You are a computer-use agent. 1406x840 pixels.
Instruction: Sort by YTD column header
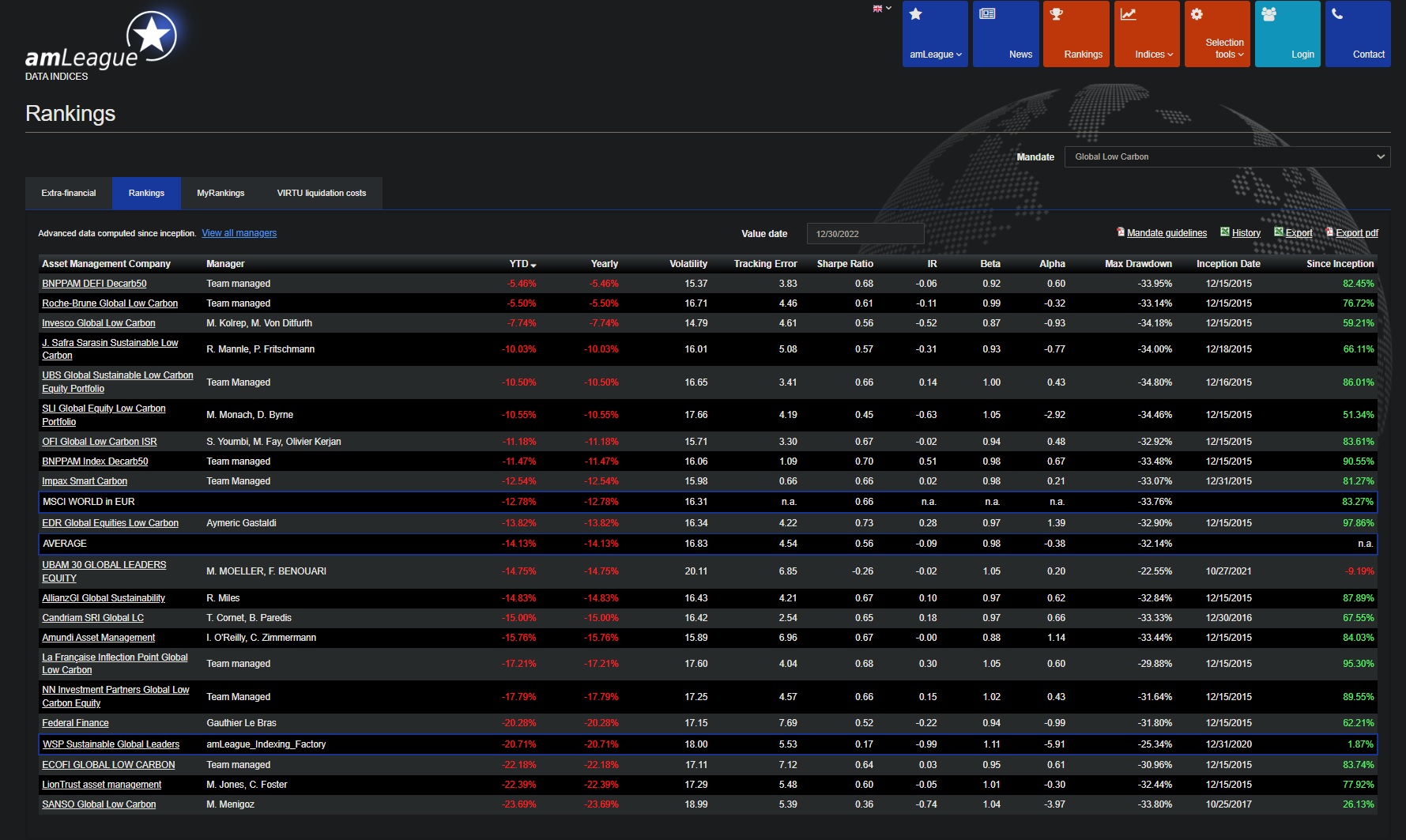(x=522, y=264)
